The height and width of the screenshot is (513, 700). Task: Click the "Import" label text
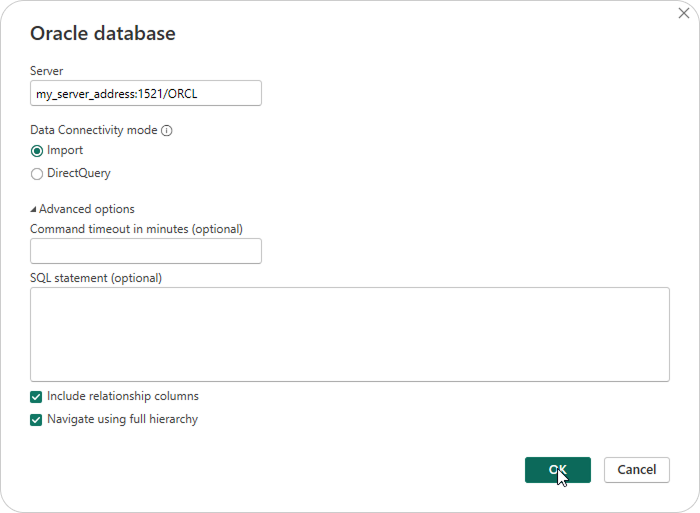click(x=65, y=151)
